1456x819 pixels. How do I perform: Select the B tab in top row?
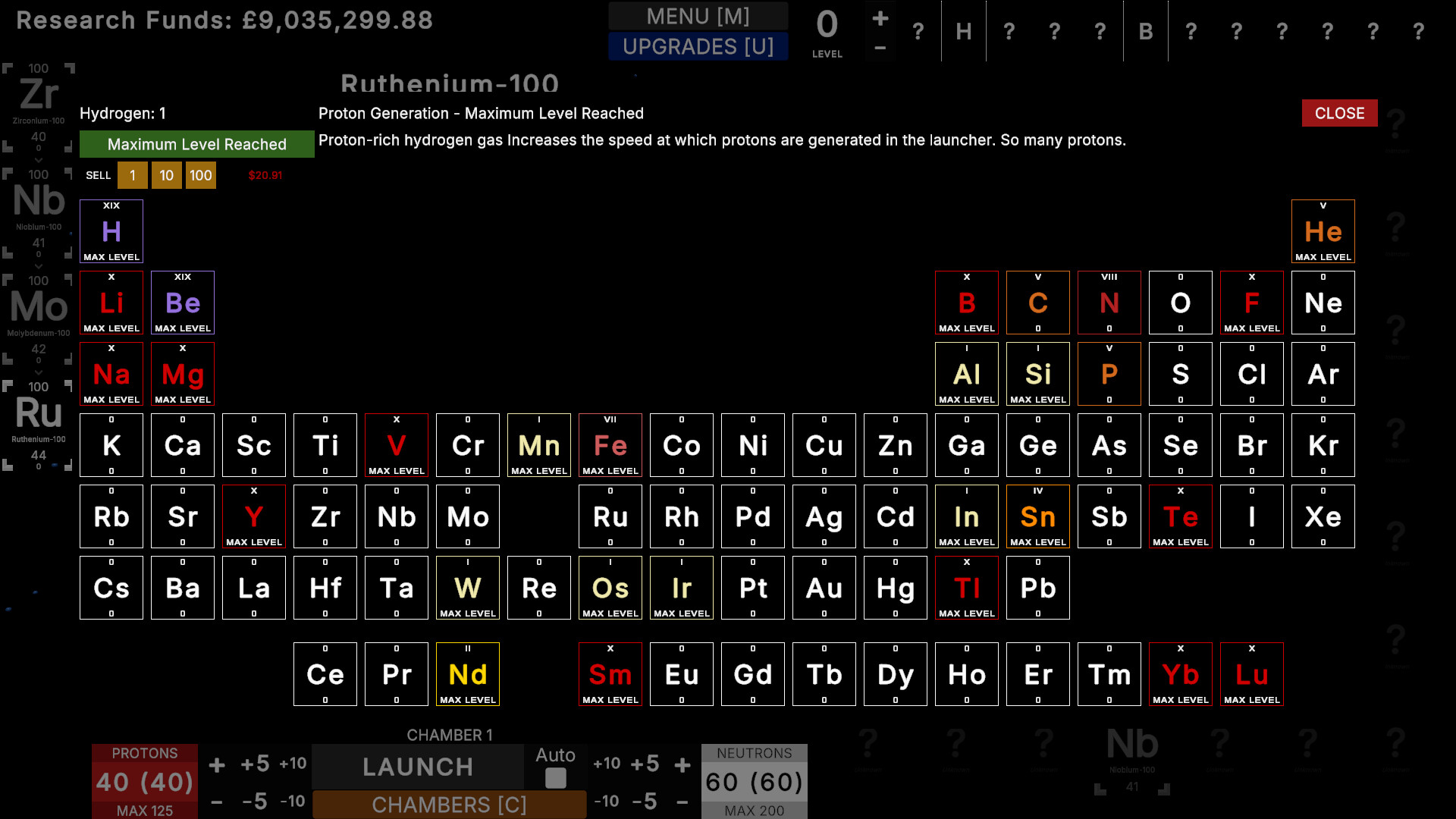click(x=1145, y=31)
